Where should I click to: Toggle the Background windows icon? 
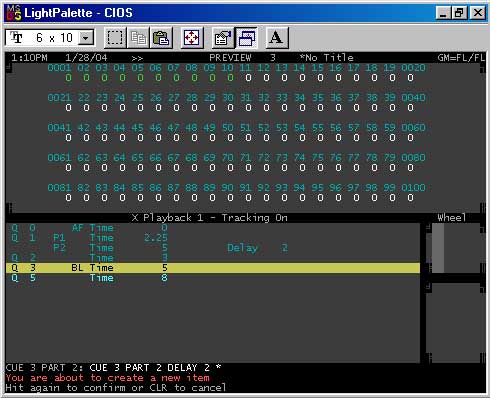click(246, 38)
